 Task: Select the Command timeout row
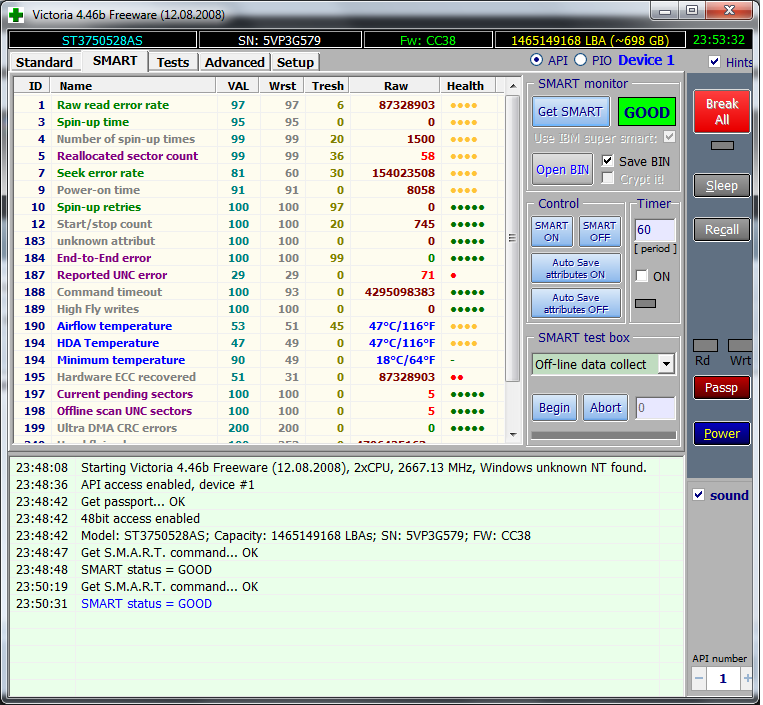258,292
